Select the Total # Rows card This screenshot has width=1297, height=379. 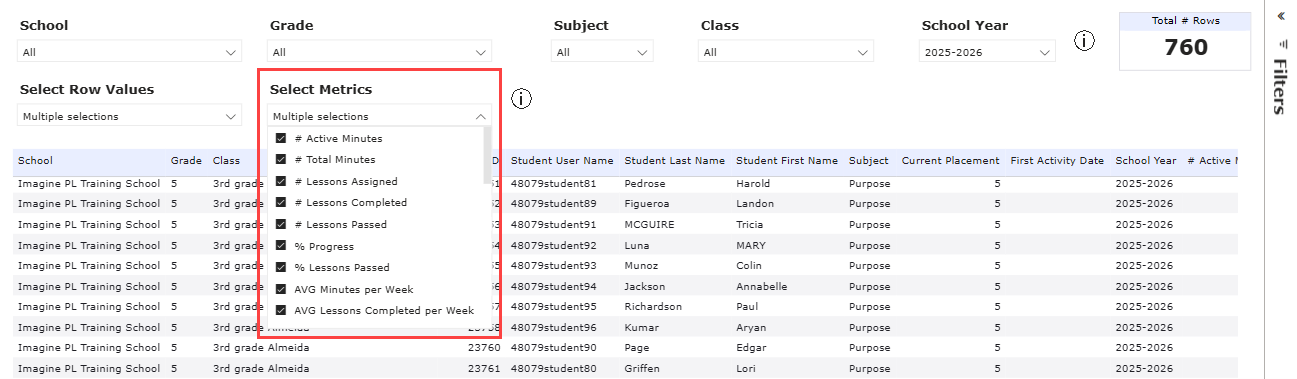tap(1185, 40)
